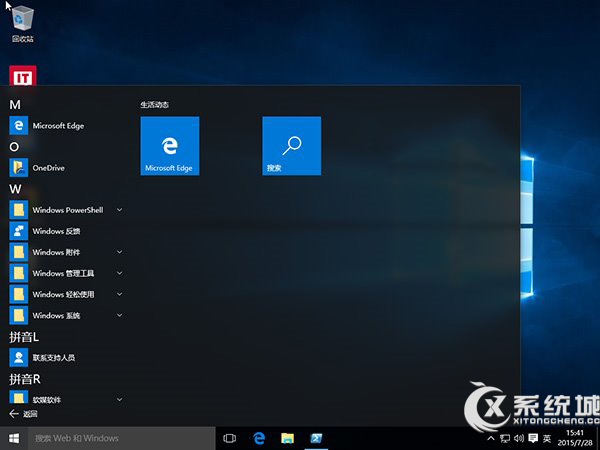Image resolution: width=600 pixels, height=450 pixels.
Task: Expand the Windows 轻松使用 chevron
Action: (119, 294)
